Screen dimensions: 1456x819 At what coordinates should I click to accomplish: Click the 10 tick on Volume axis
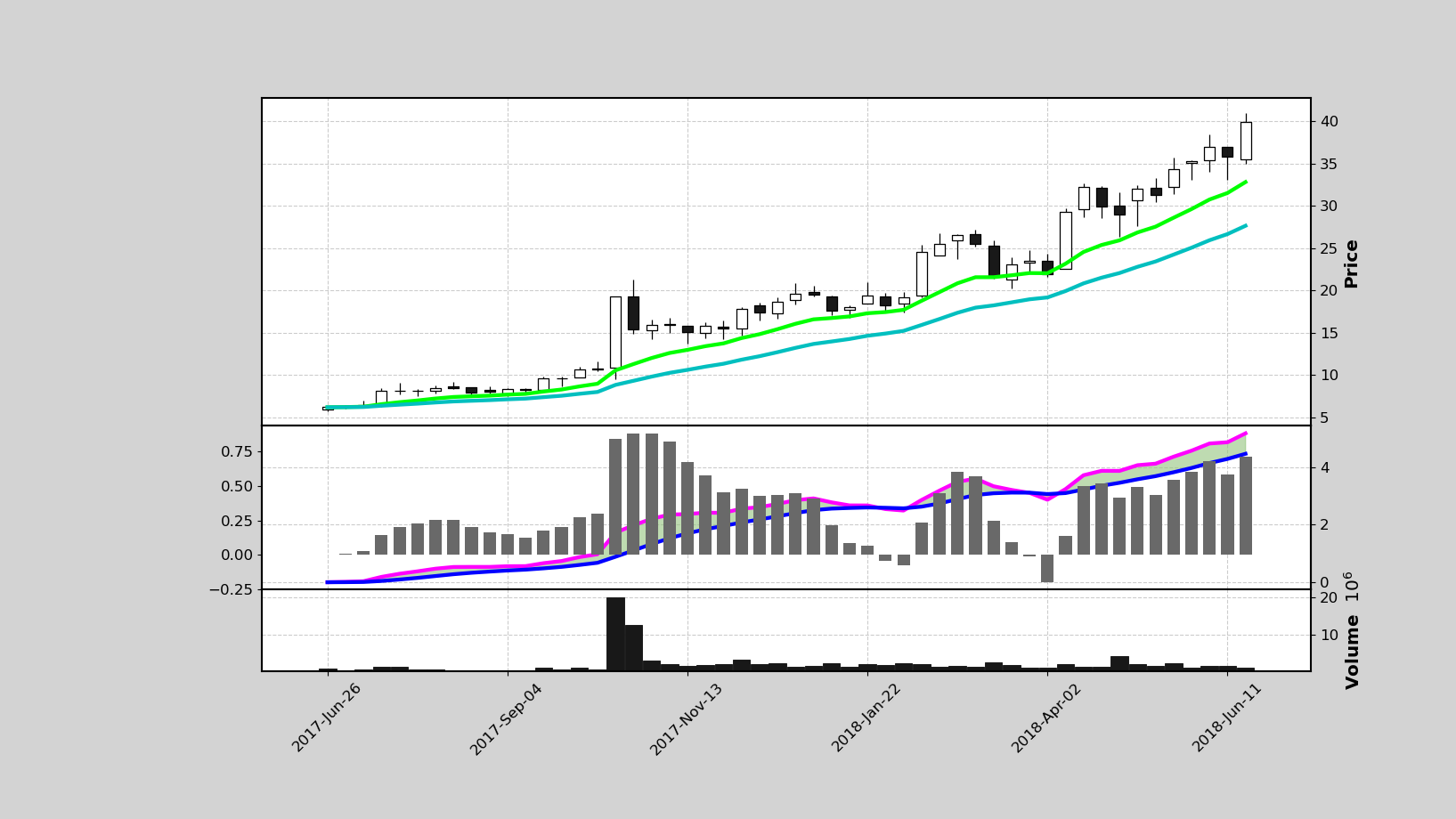[x=1330, y=635]
